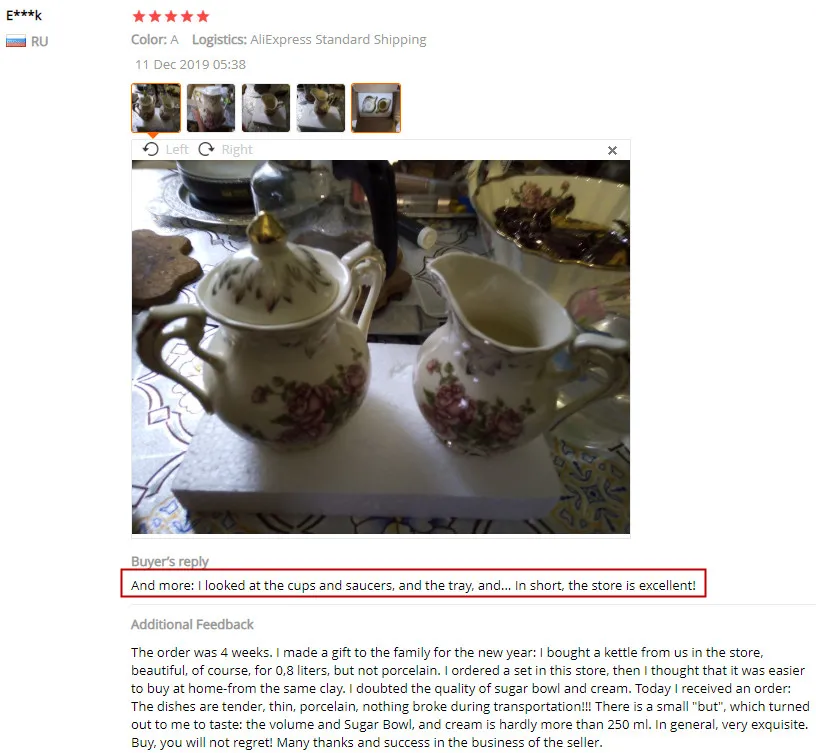
Task: Open the fourth review thumbnail
Action: [321, 108]
